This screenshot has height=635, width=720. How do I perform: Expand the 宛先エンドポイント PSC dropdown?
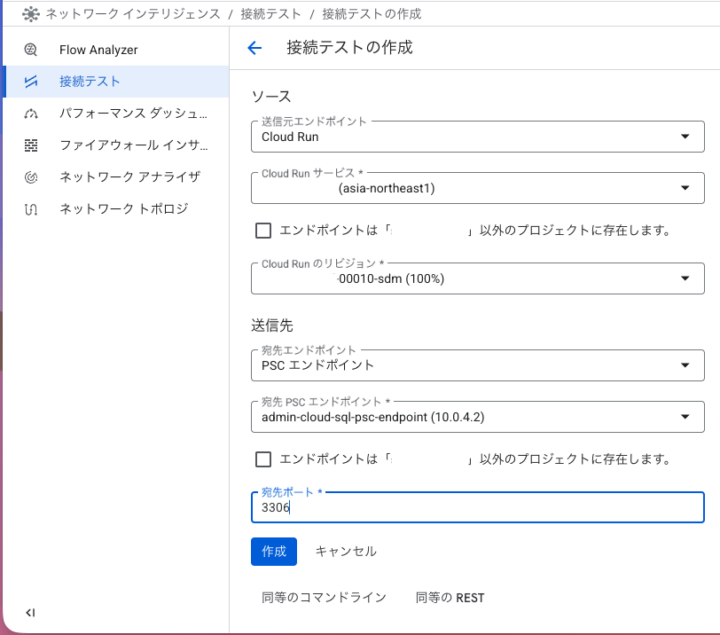(684, 365)
